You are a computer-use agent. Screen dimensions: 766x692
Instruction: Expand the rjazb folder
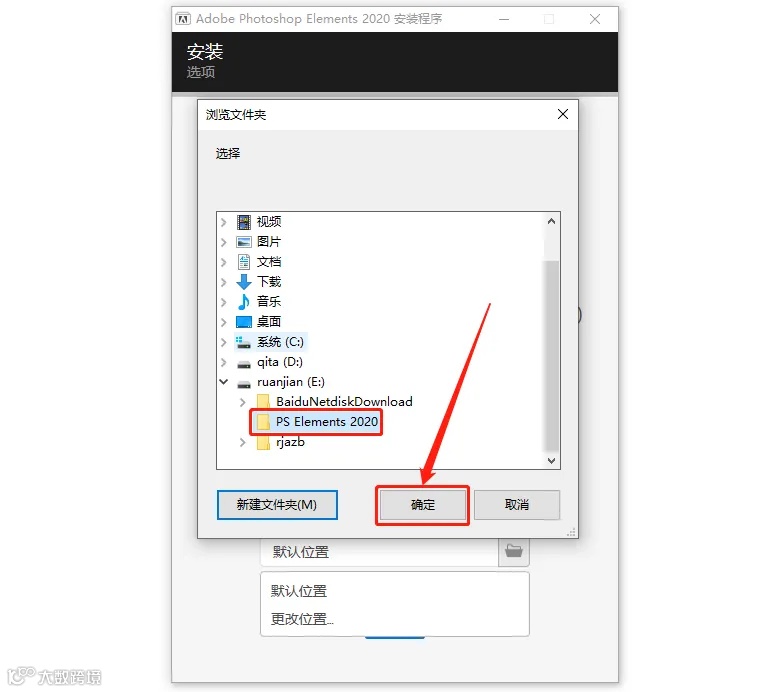pyautogui.click(x=243, y=442)
